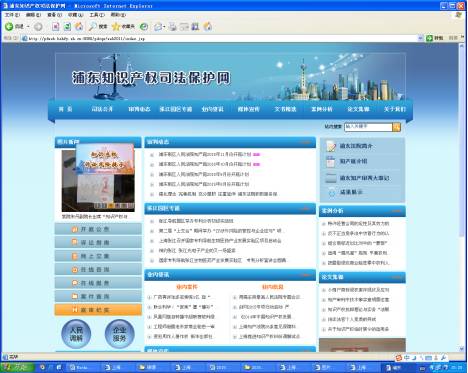Viewport: 468px width, 373px height.
Task: Open Favorites via the star icon
Action: (116, 26)
